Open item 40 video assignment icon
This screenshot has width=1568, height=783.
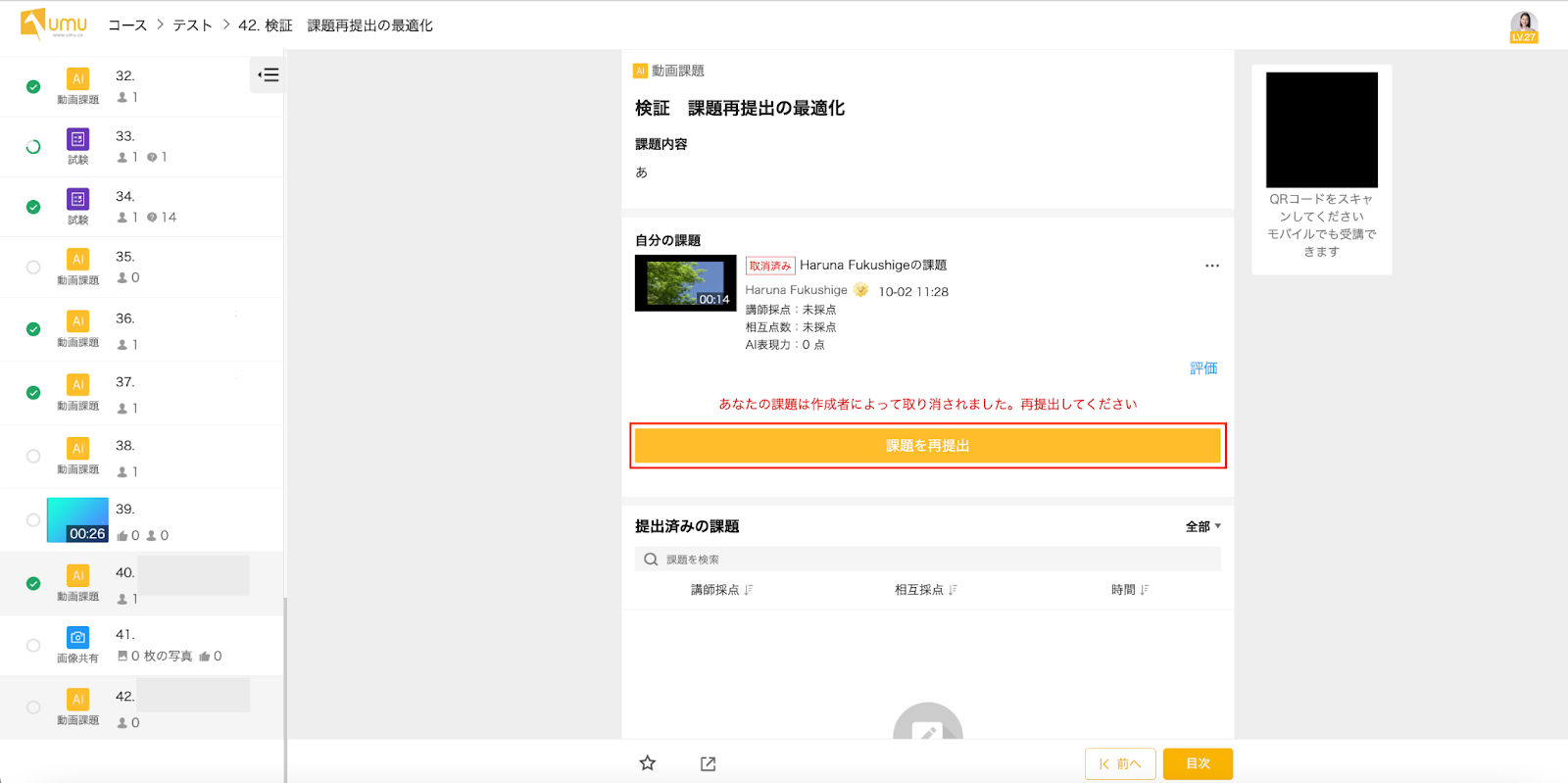tap(77, 575)
